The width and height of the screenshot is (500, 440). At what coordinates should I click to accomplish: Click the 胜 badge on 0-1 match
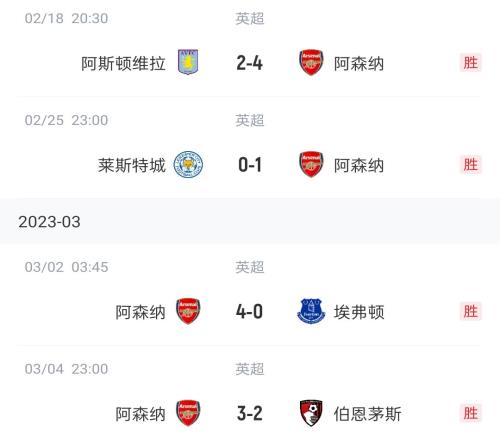pos(471,165)
